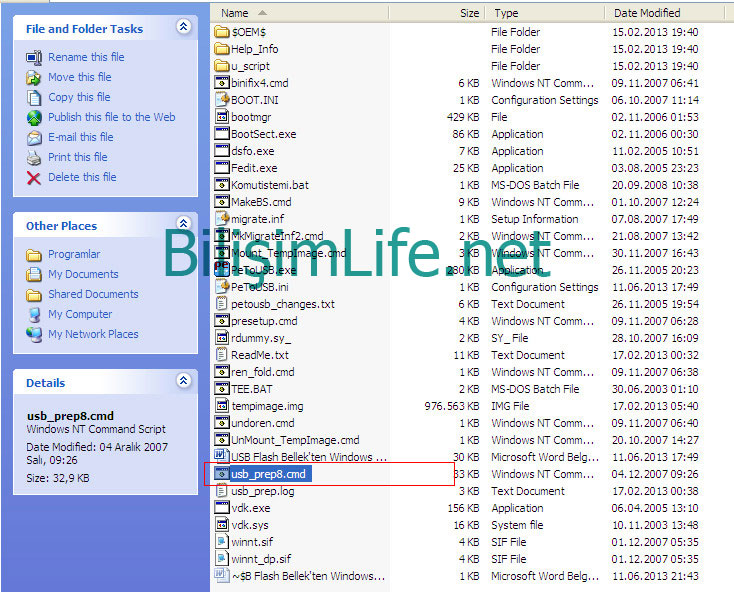
Task: Click the tempimage.img file icon
Action: click(222, 406)
